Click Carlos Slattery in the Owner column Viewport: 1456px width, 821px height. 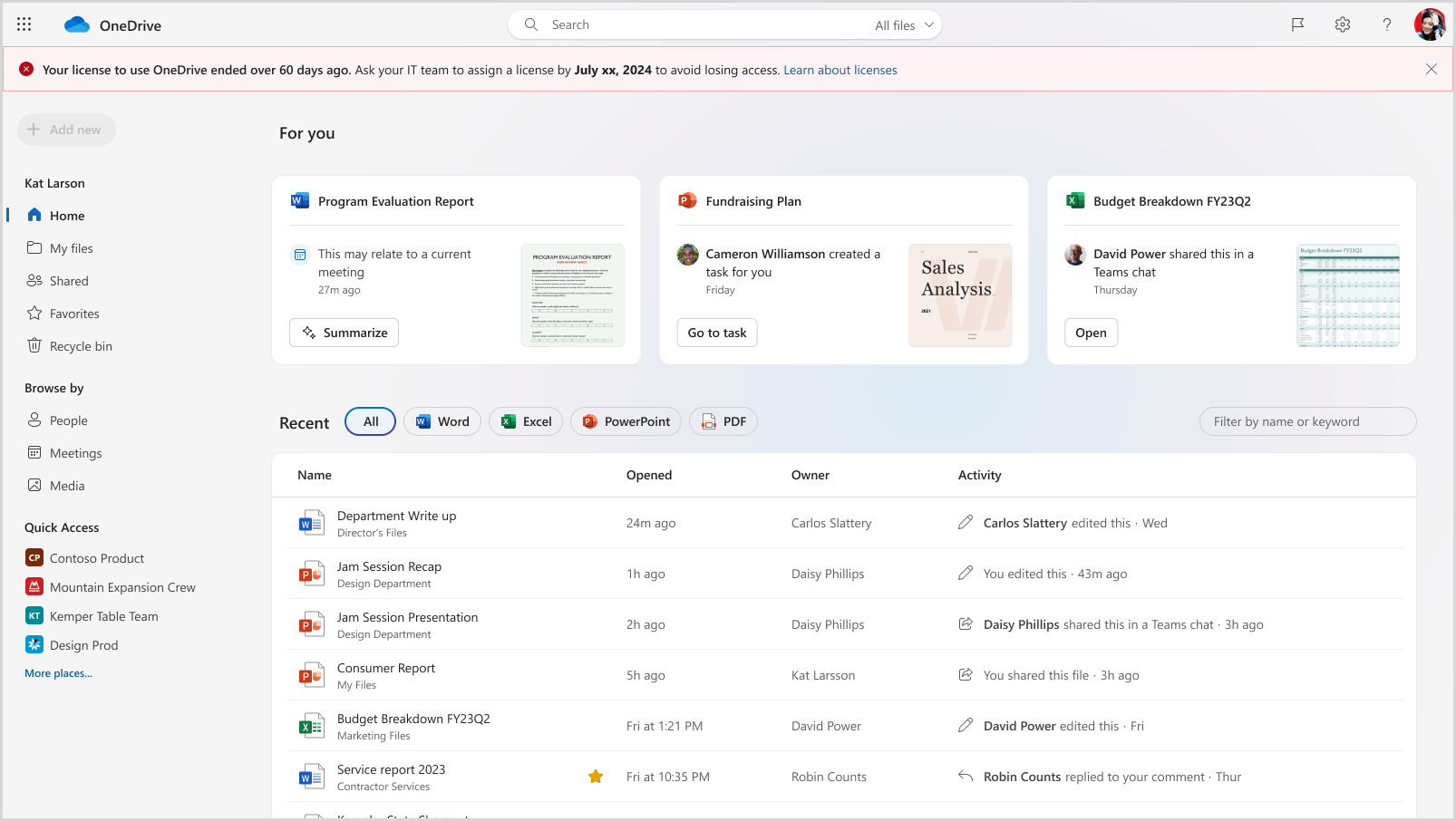(x=831, y=523)
